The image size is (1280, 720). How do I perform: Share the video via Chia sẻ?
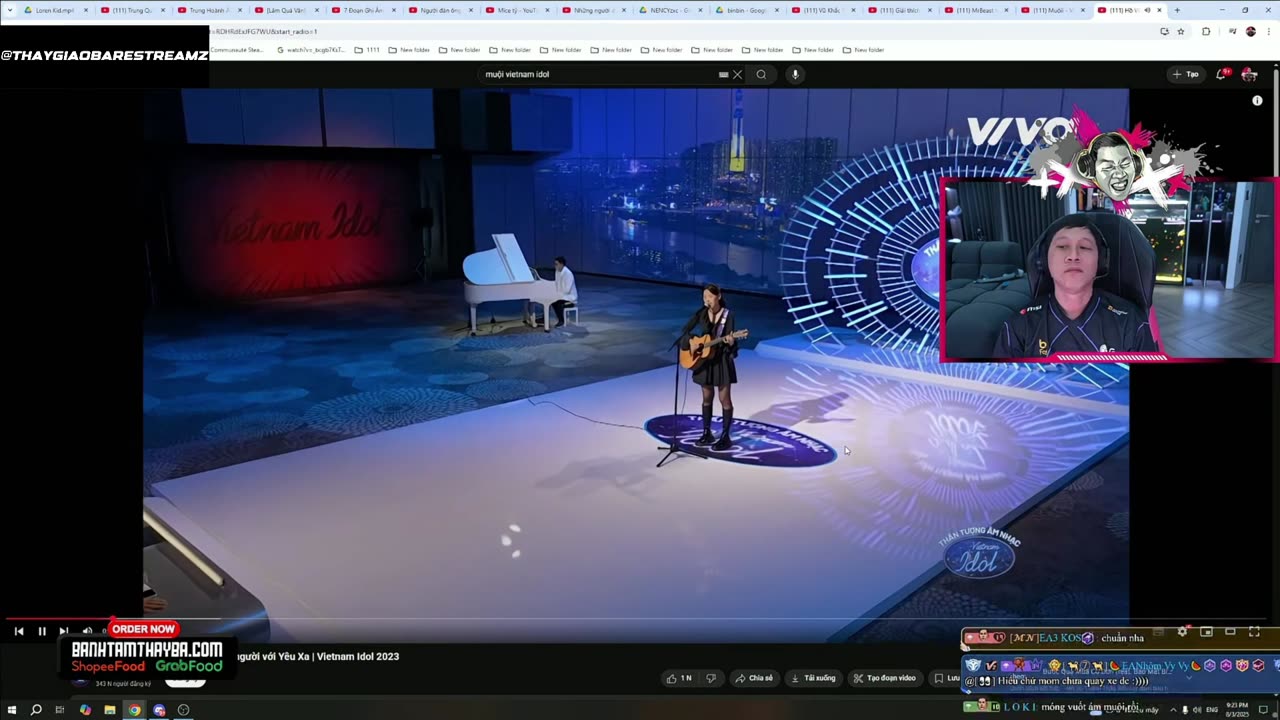click(x=754, y=678)
